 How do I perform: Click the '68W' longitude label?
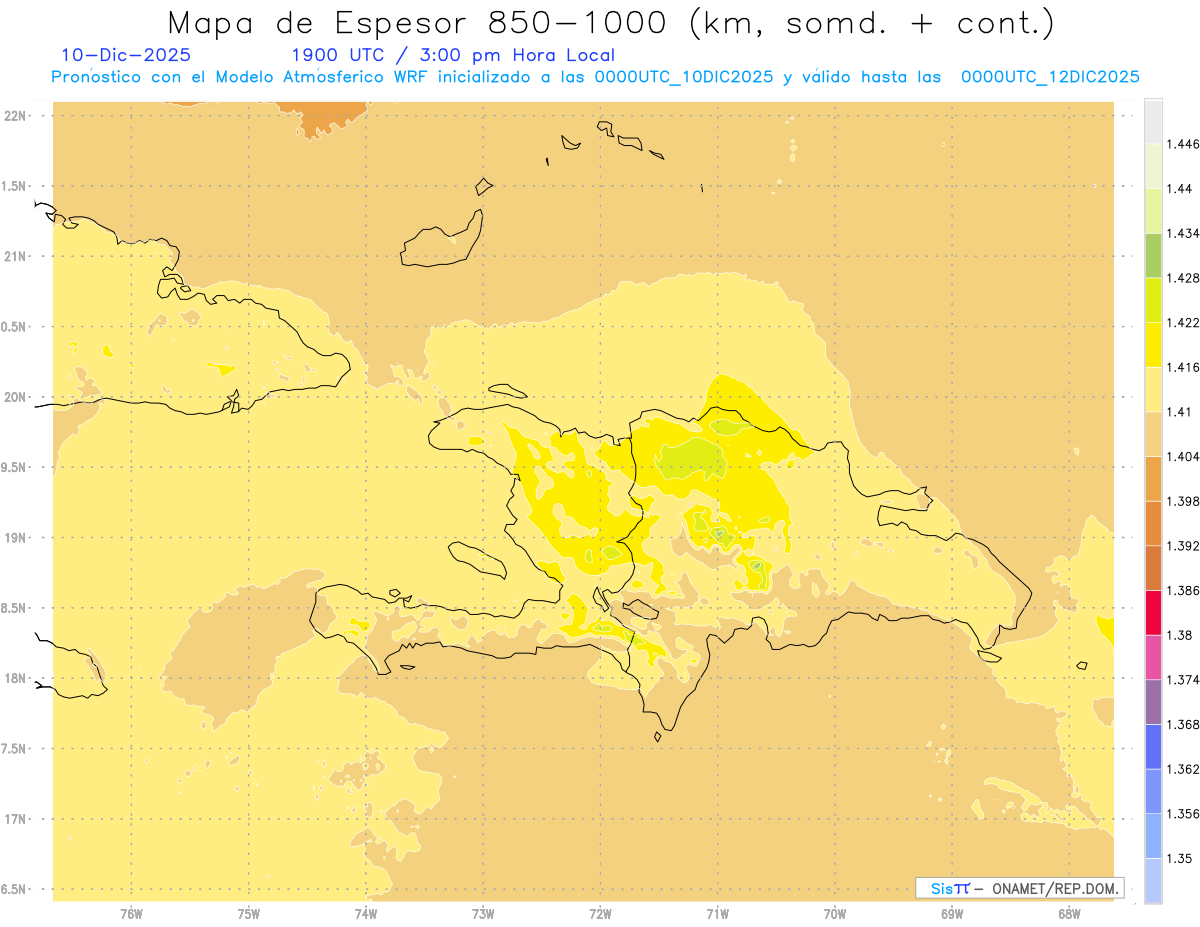click(x=1069, y=914)
